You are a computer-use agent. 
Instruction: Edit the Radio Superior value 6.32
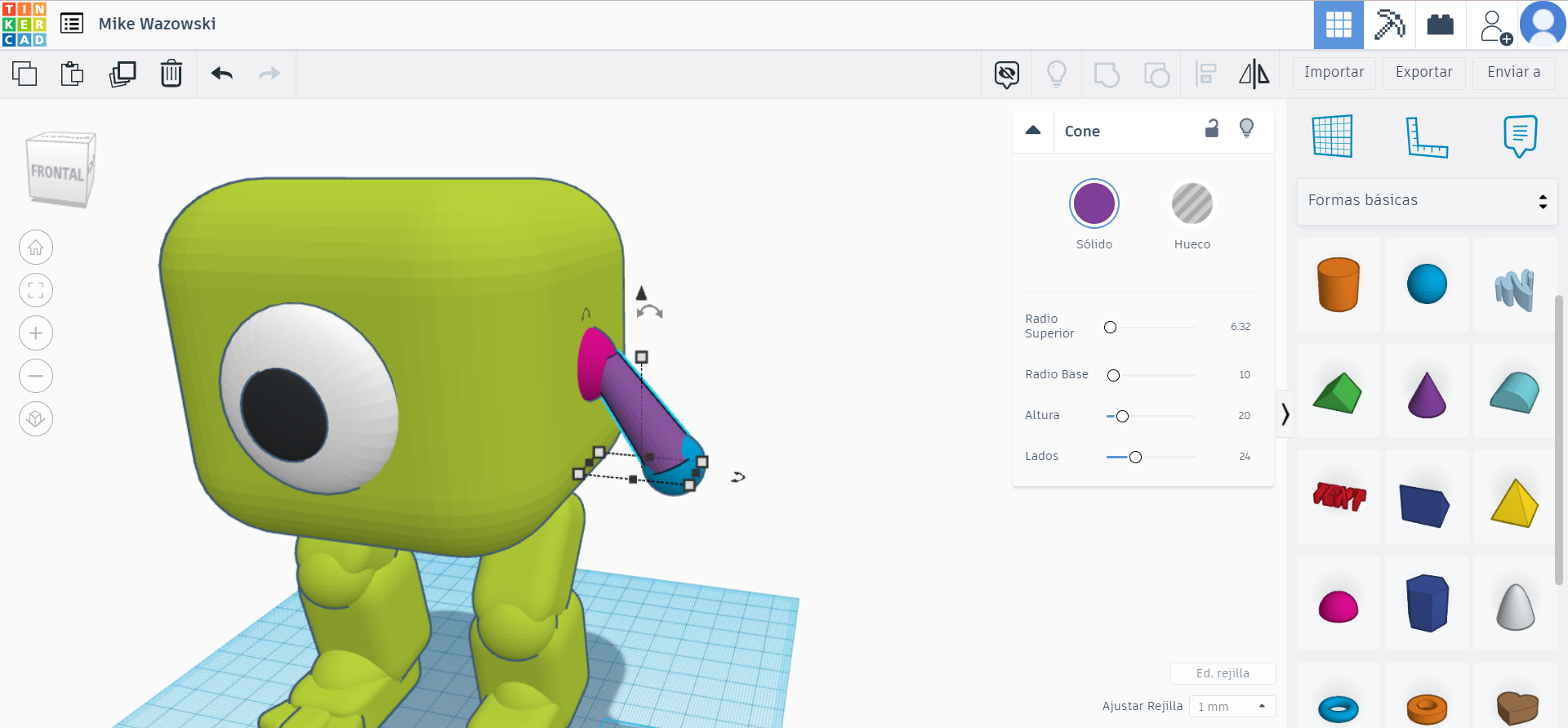[1241, 327]
